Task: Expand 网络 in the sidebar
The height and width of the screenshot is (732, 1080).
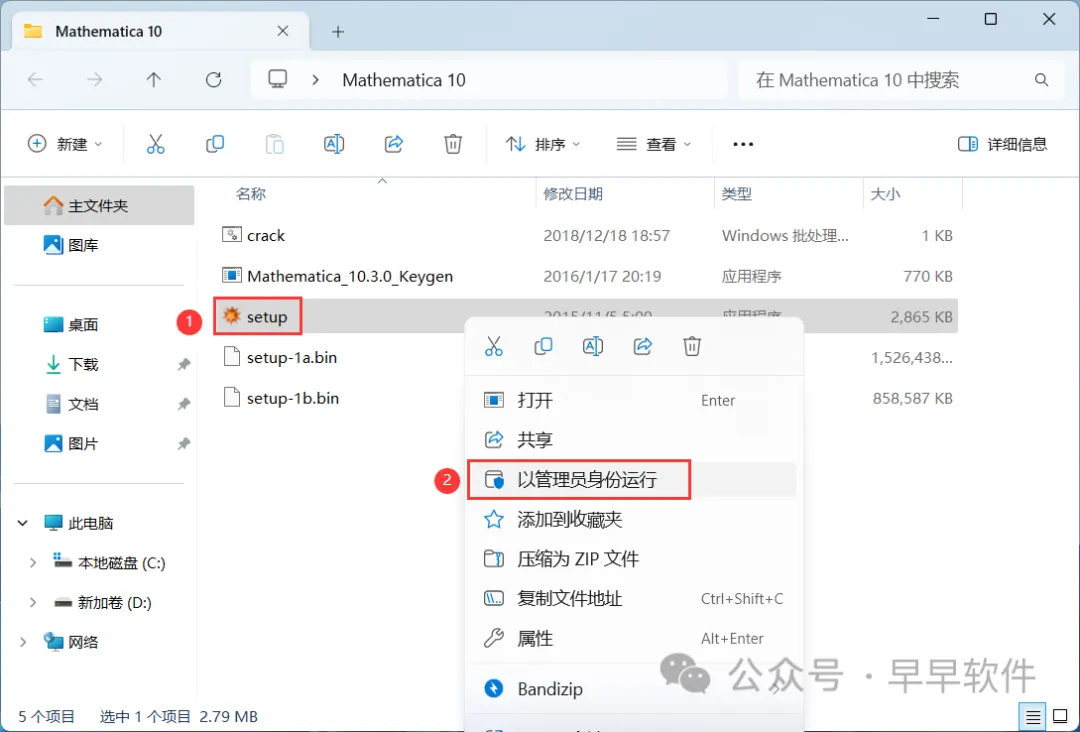Action: coord(23,642)
